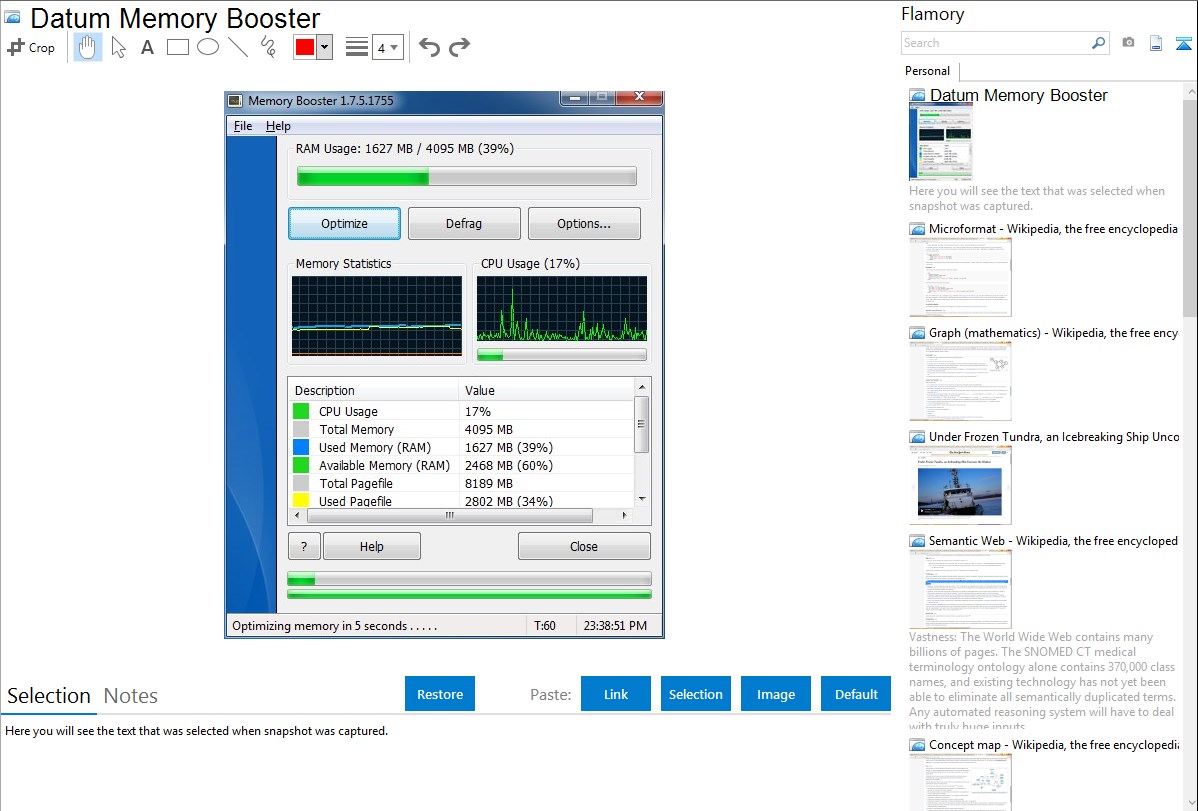Open the Graph (mathematics) snapshot thumbnail

tap(960, 381)
